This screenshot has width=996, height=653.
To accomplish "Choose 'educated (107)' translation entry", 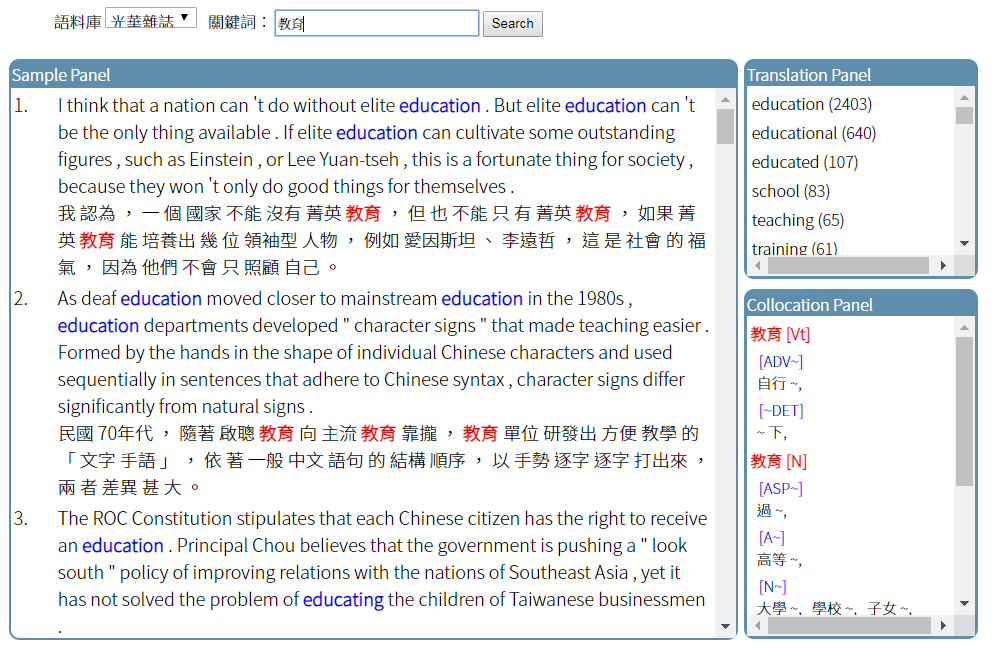I will click(x=804, y=162).
